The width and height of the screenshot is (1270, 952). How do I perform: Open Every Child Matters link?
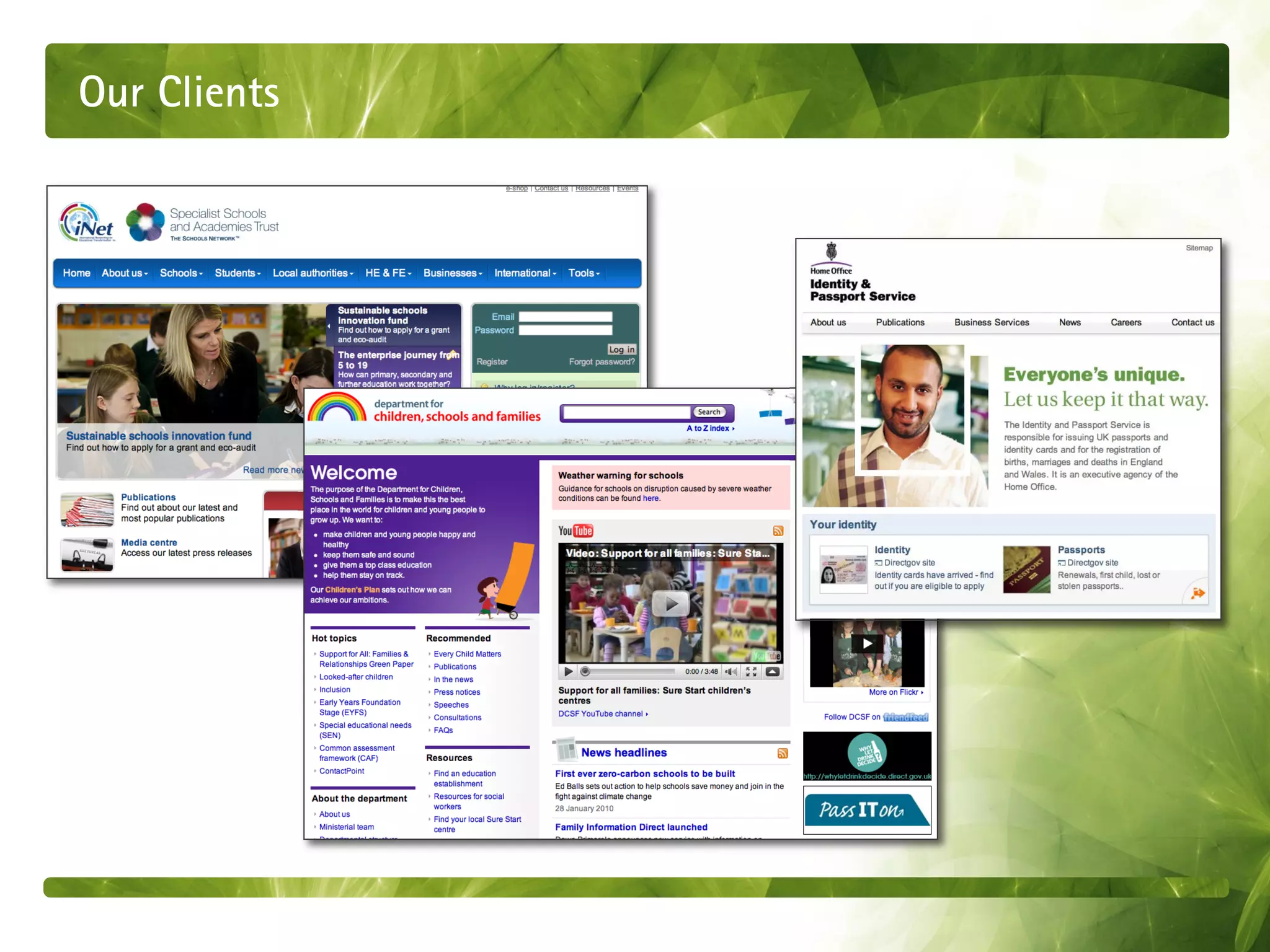tap(467, 654)
